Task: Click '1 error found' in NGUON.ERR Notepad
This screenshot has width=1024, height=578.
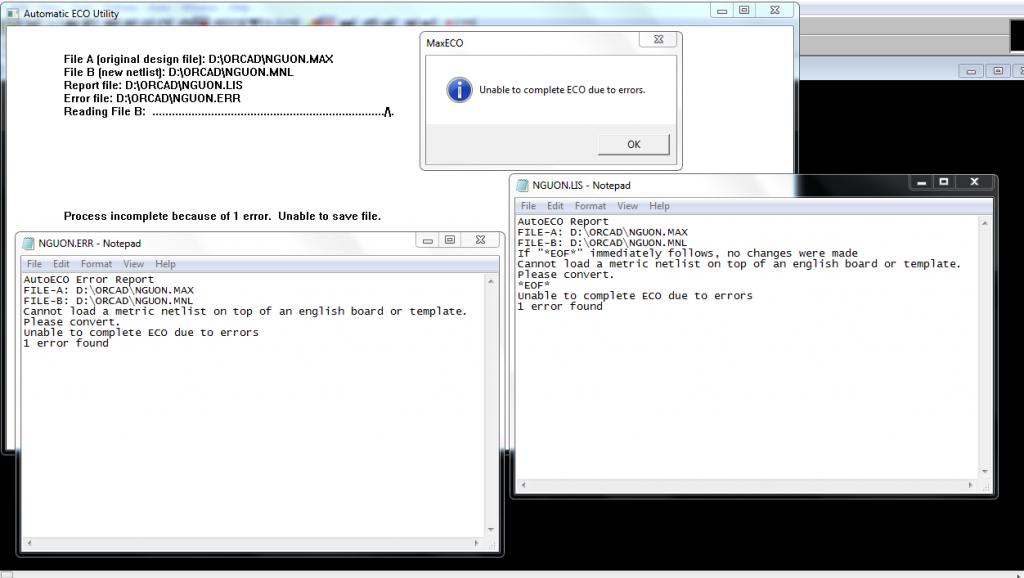Action: click(x=66, y=343)
